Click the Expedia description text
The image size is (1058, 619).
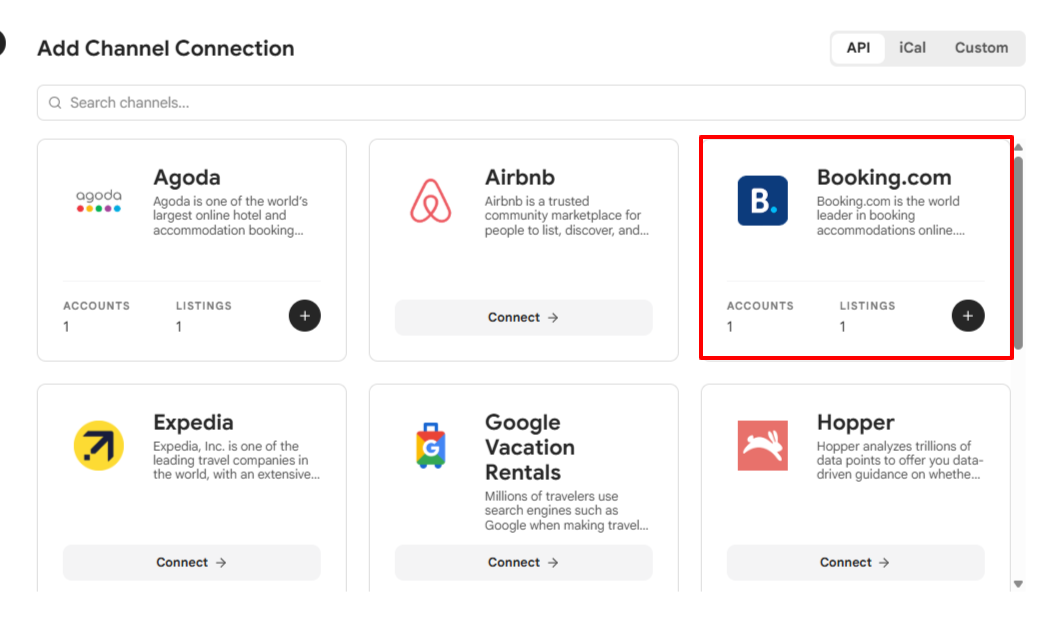point(236,460)
